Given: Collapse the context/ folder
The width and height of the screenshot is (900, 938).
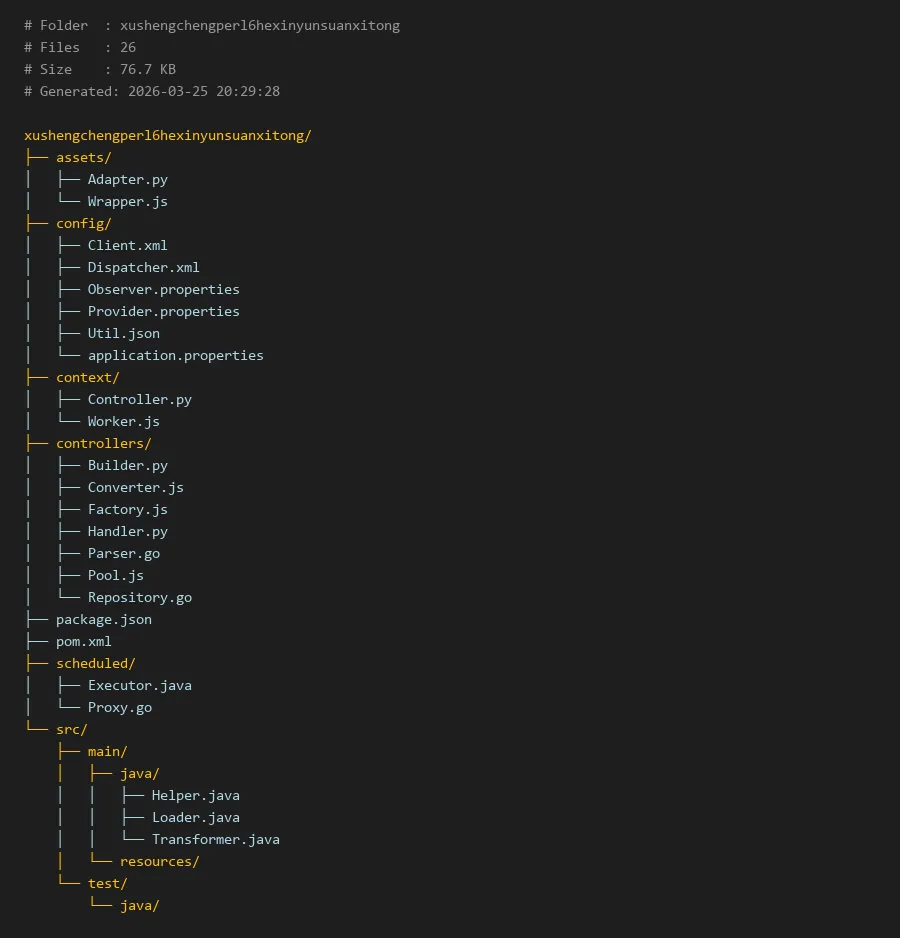Looking at the screenshot, I should coord(87,378).
